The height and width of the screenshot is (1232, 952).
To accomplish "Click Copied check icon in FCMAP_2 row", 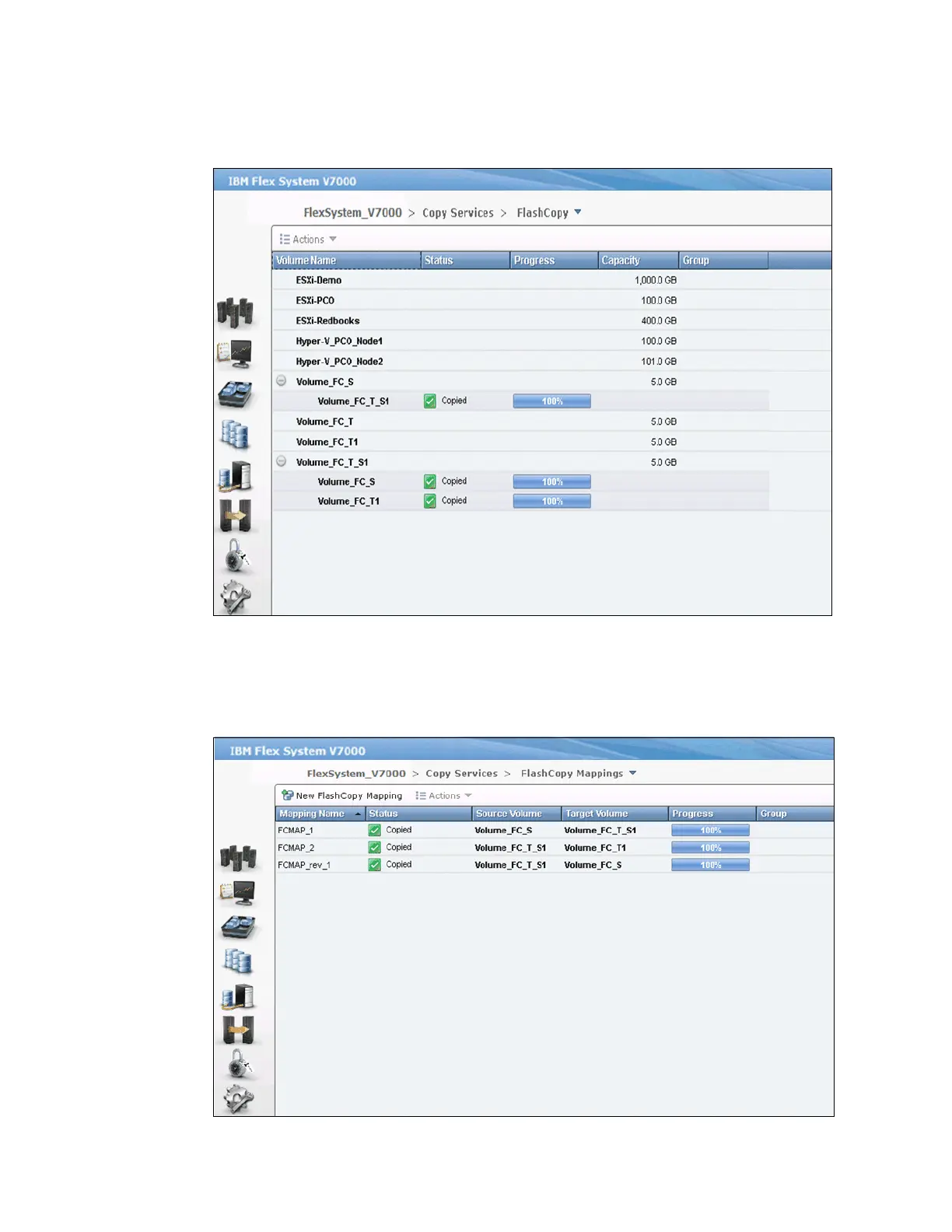I will pyautogui.click(x=375, y=848).
